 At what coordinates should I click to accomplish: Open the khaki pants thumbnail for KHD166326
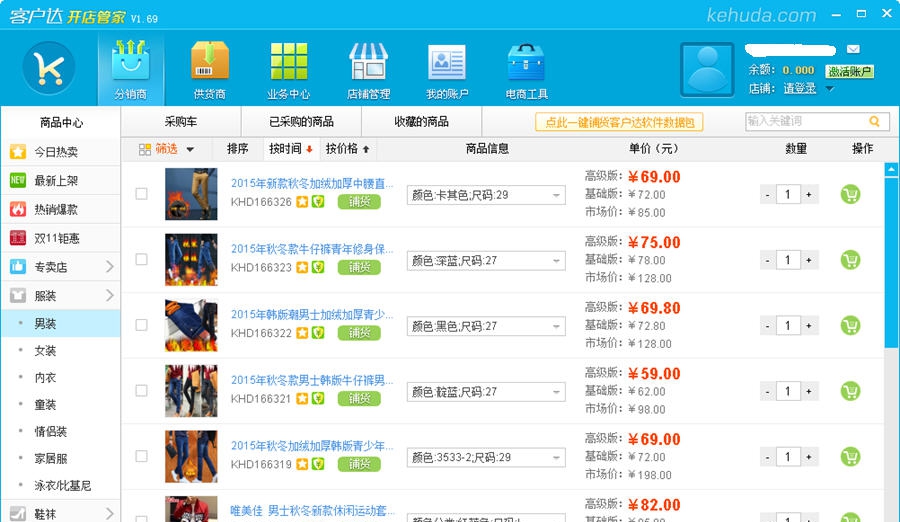tap(191, 194)
